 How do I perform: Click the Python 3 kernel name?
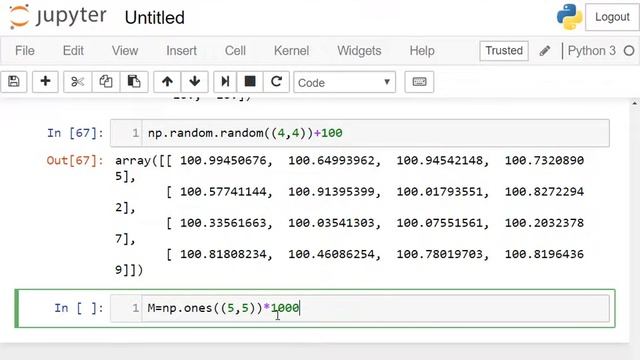(591, 51)
